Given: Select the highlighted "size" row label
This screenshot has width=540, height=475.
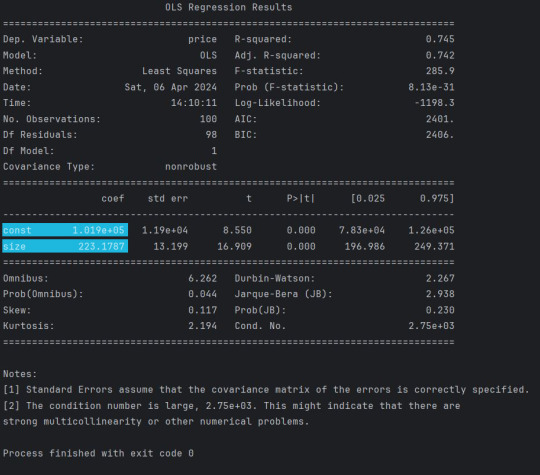Looking at the screenshot, I should (x=14, y=246).
